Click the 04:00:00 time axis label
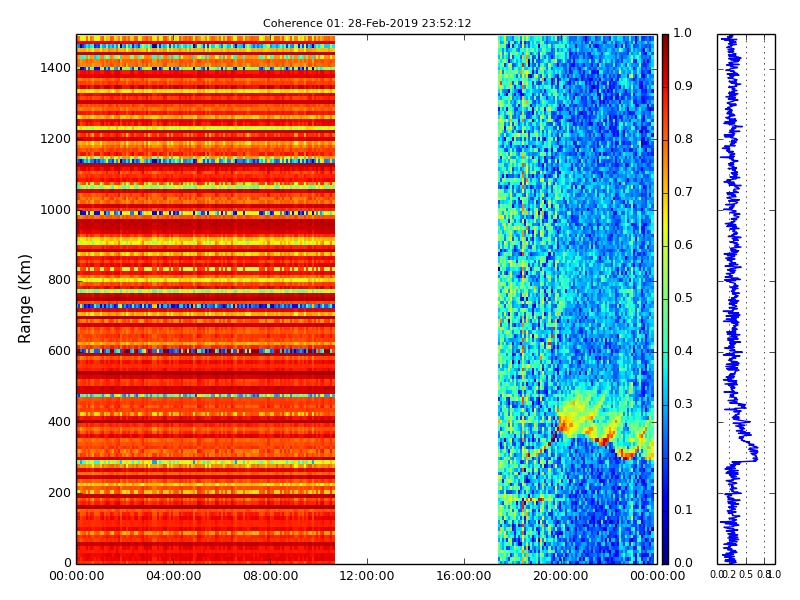Screen dimensions: 800x600 click(x=173, y=576)
